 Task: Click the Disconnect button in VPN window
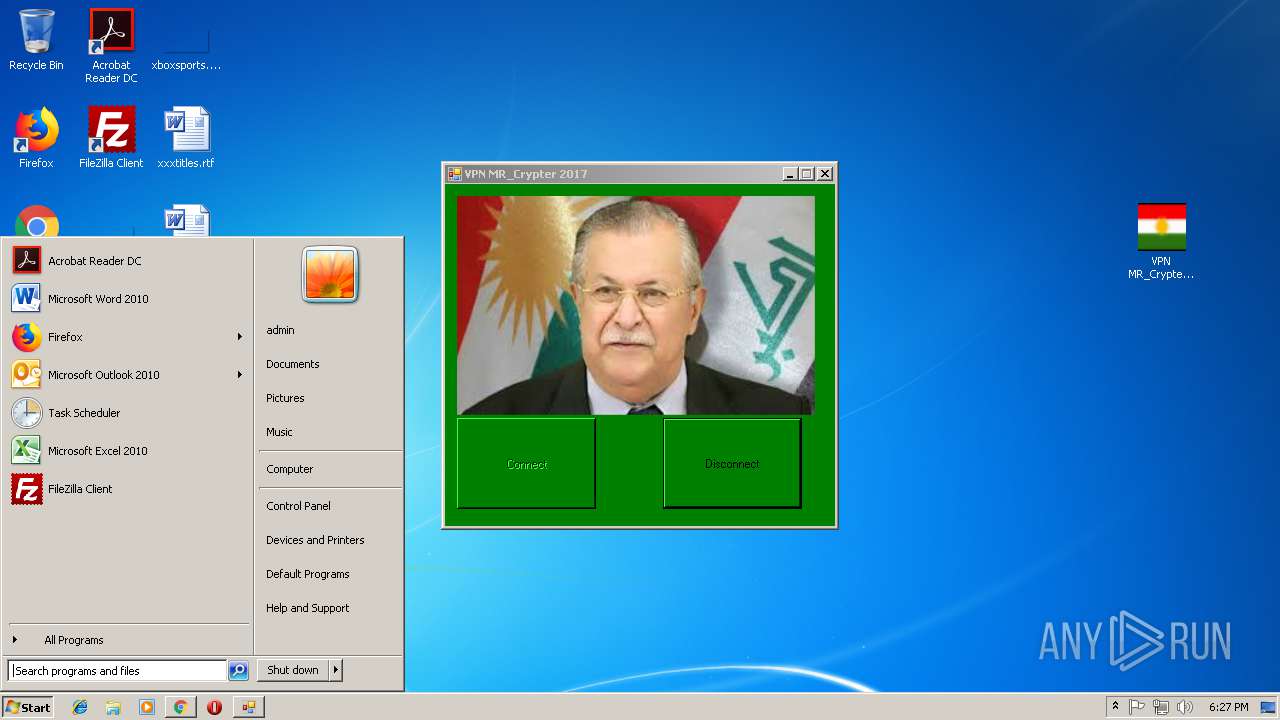pyautogui.click(x=732, y=463)
